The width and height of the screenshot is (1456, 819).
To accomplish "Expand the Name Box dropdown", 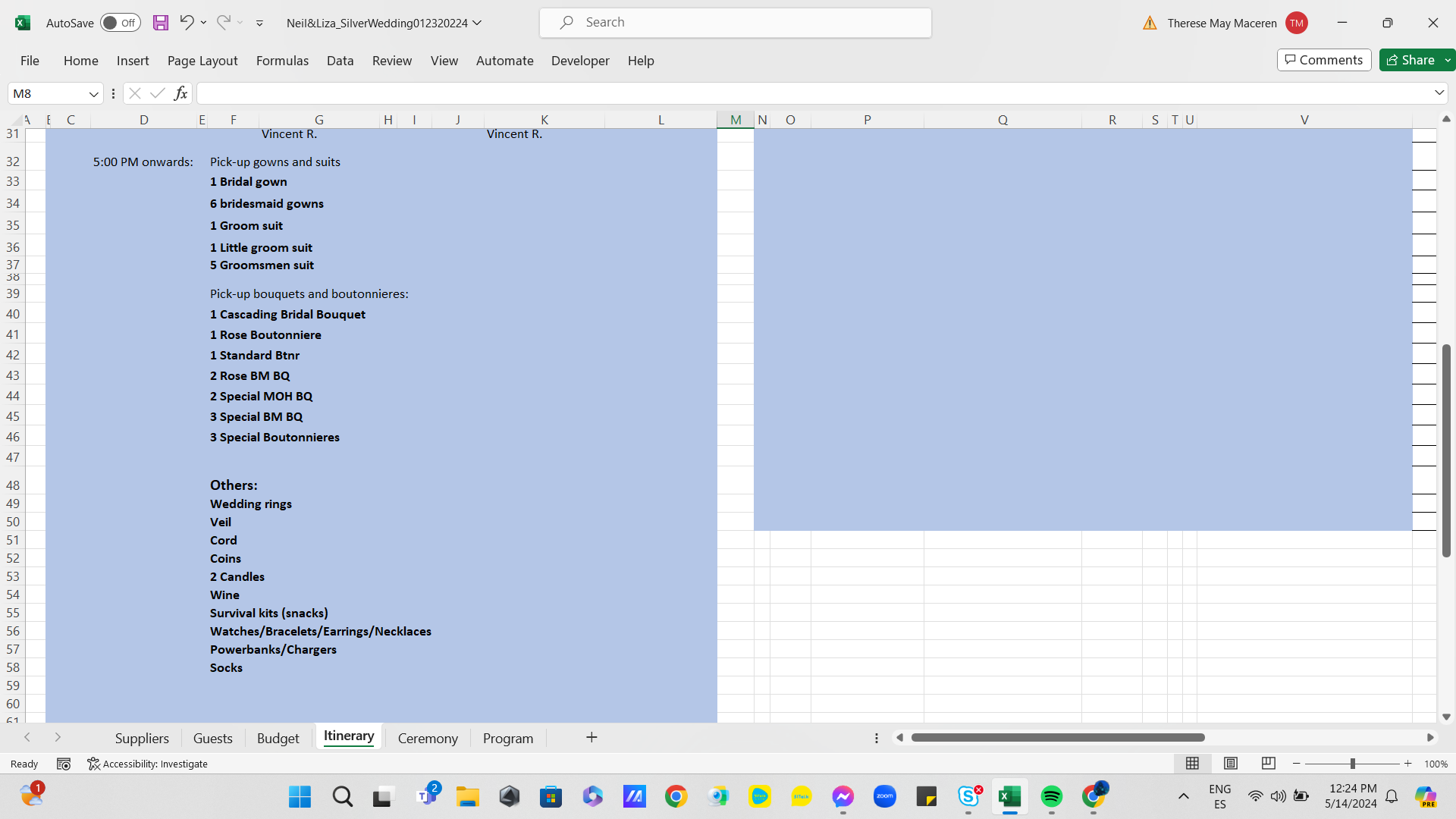I will tap(93, 94).
